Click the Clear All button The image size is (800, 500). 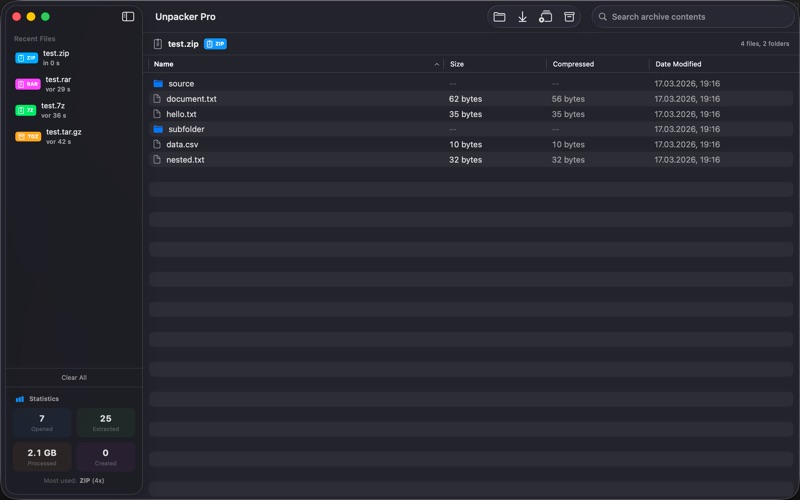click(x=74, y=378)
